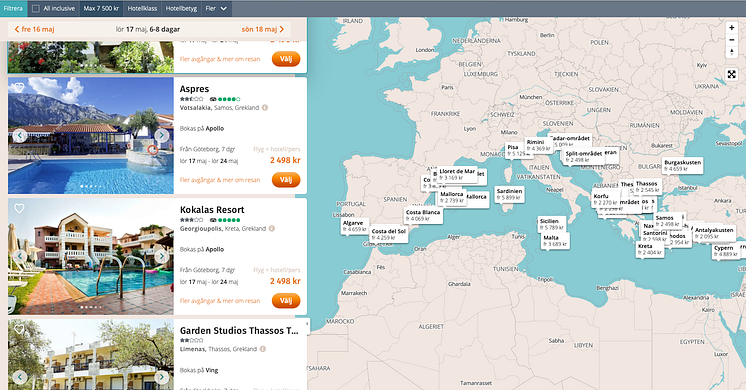Screen dimensions: 746x390
Task: Open more departures link for Aspres
Action: click(x=220, y=180)
